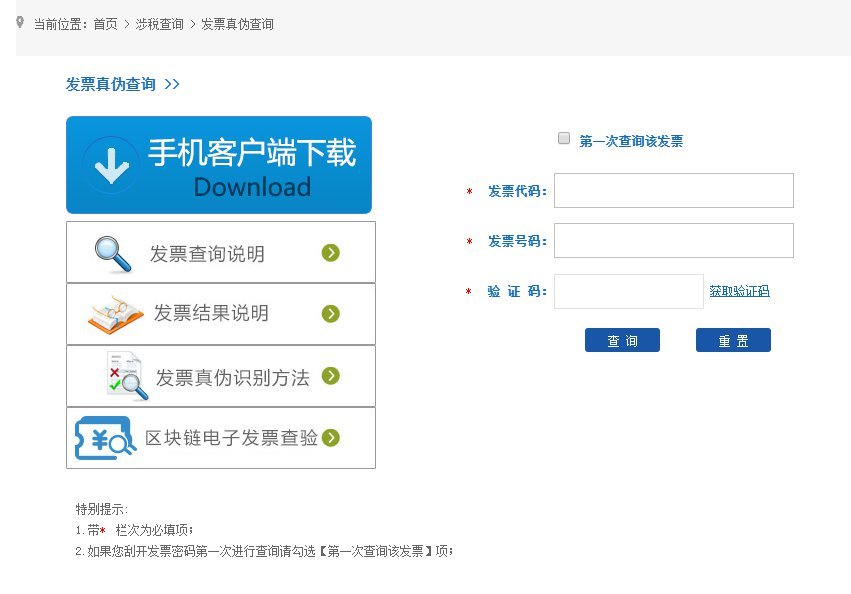This screenshot has height=594, width=851.
Task: Click the magnifying glass icon beside 发票查询说明
Action: point(113,254)
